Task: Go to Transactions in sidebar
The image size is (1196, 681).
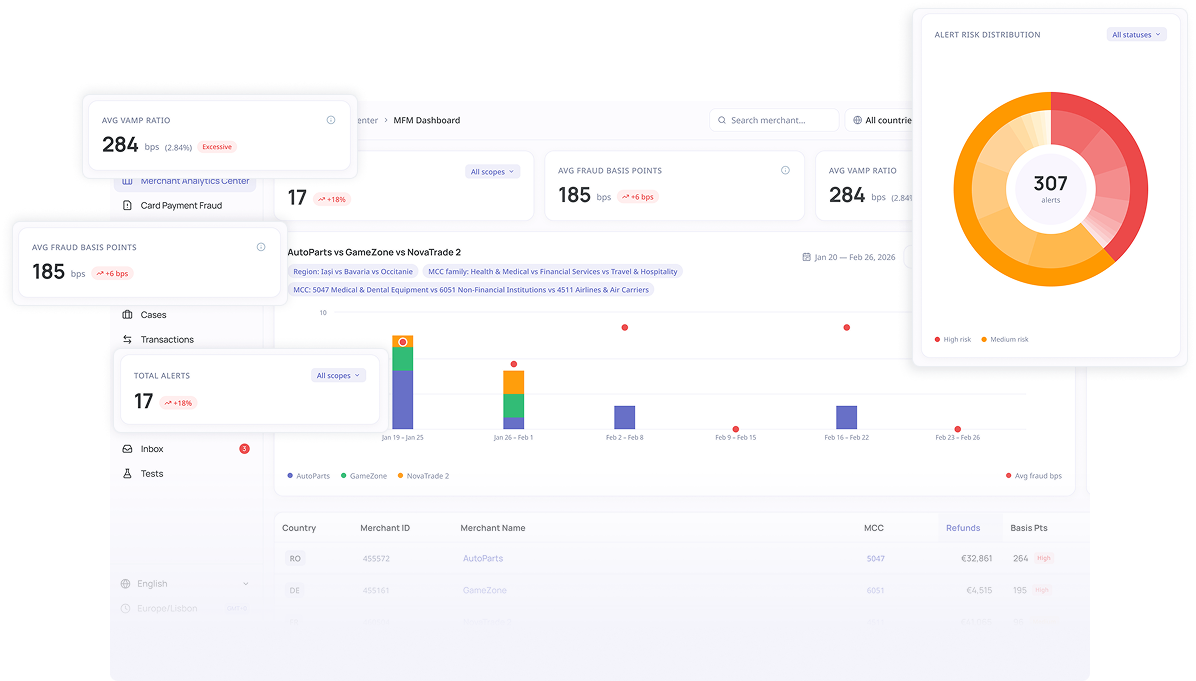Action: tap(167, 339)
